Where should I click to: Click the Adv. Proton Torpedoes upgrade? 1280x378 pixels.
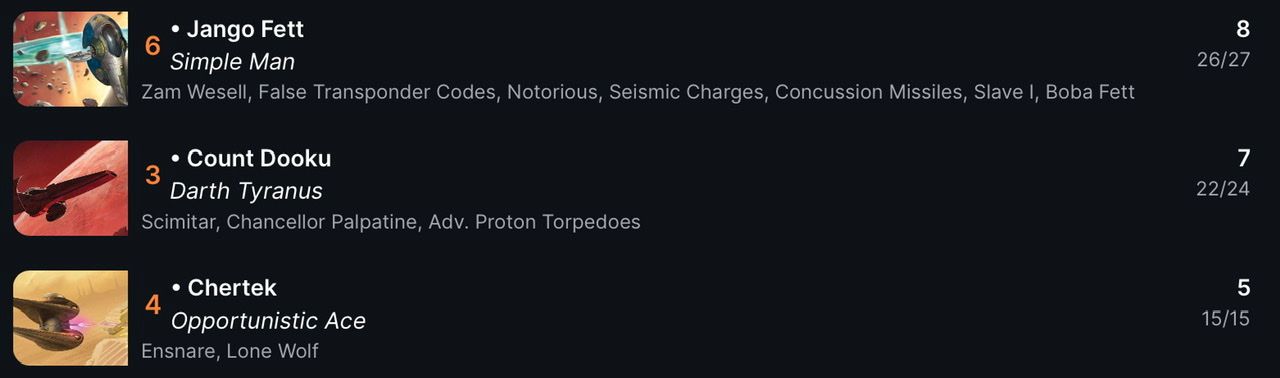pyautogui.click(x=534, y=221)
